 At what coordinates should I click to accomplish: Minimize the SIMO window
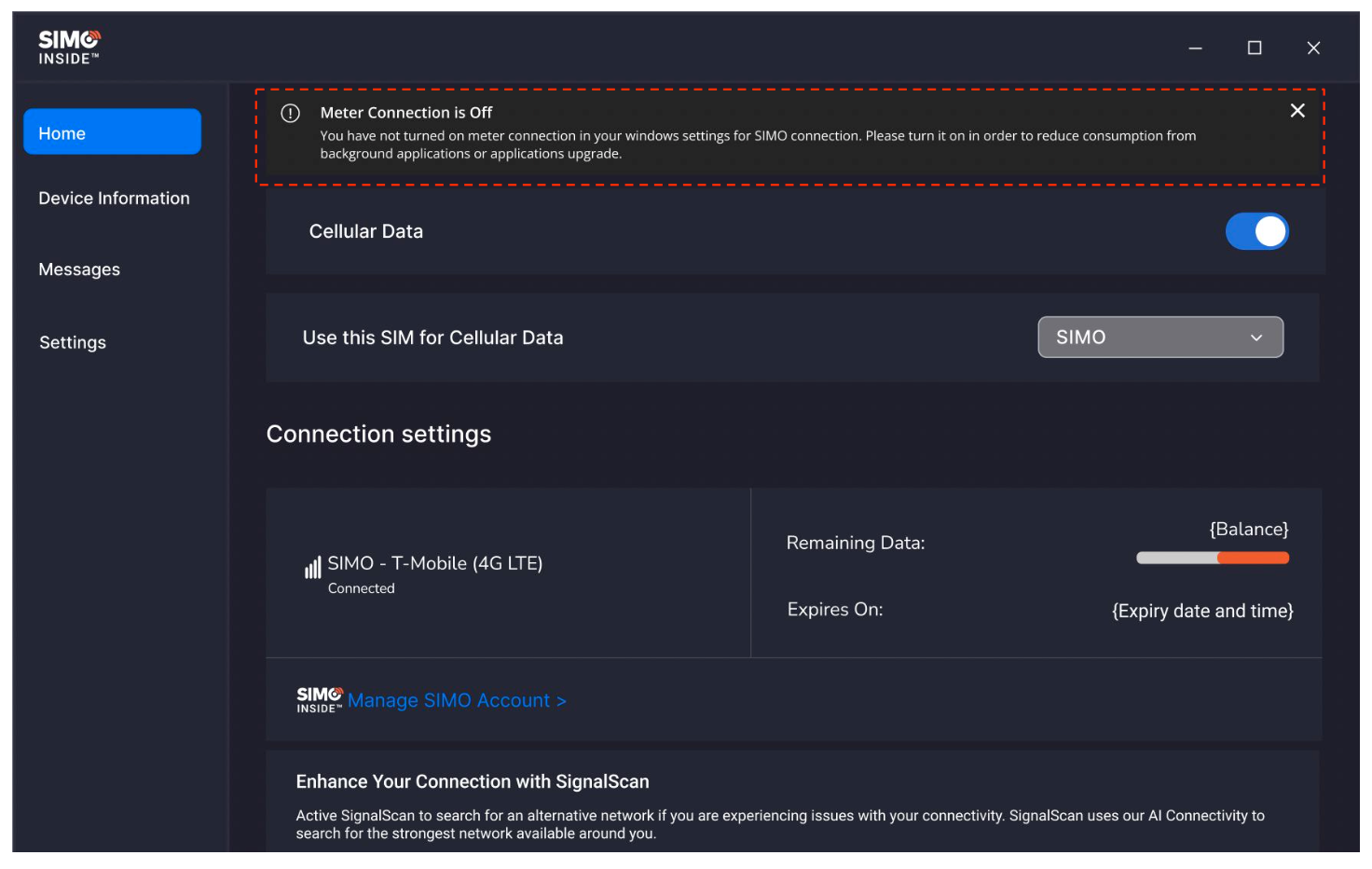pos(1196,48)
